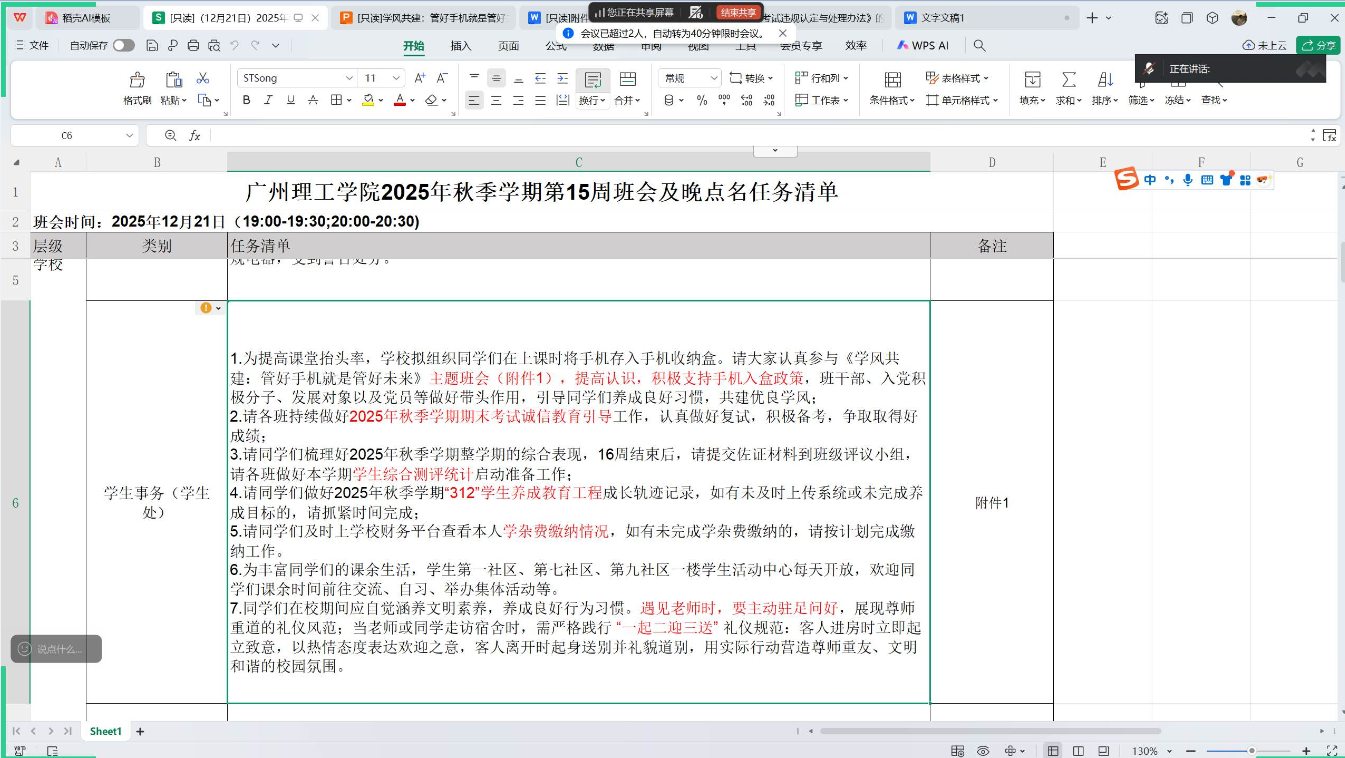Apply bold formatting with the B icon

click(x=246, y=100)
